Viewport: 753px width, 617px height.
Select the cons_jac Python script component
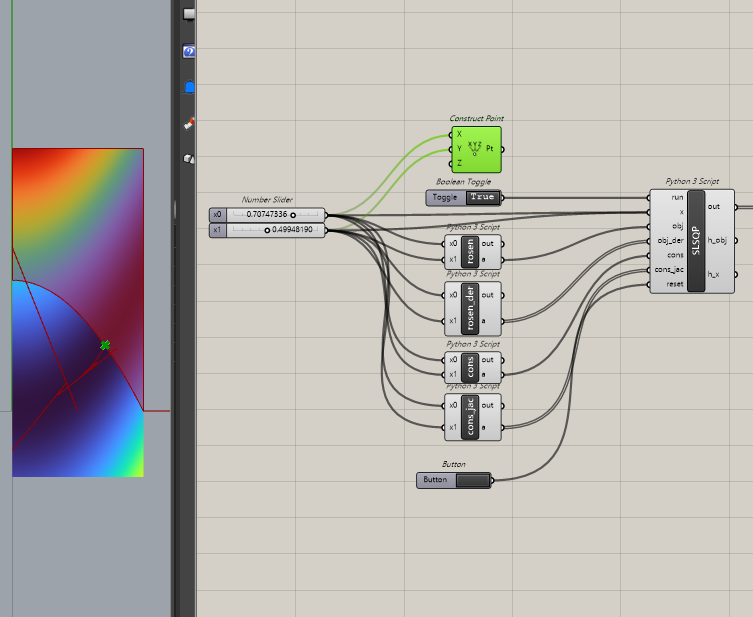click(471, 416)
